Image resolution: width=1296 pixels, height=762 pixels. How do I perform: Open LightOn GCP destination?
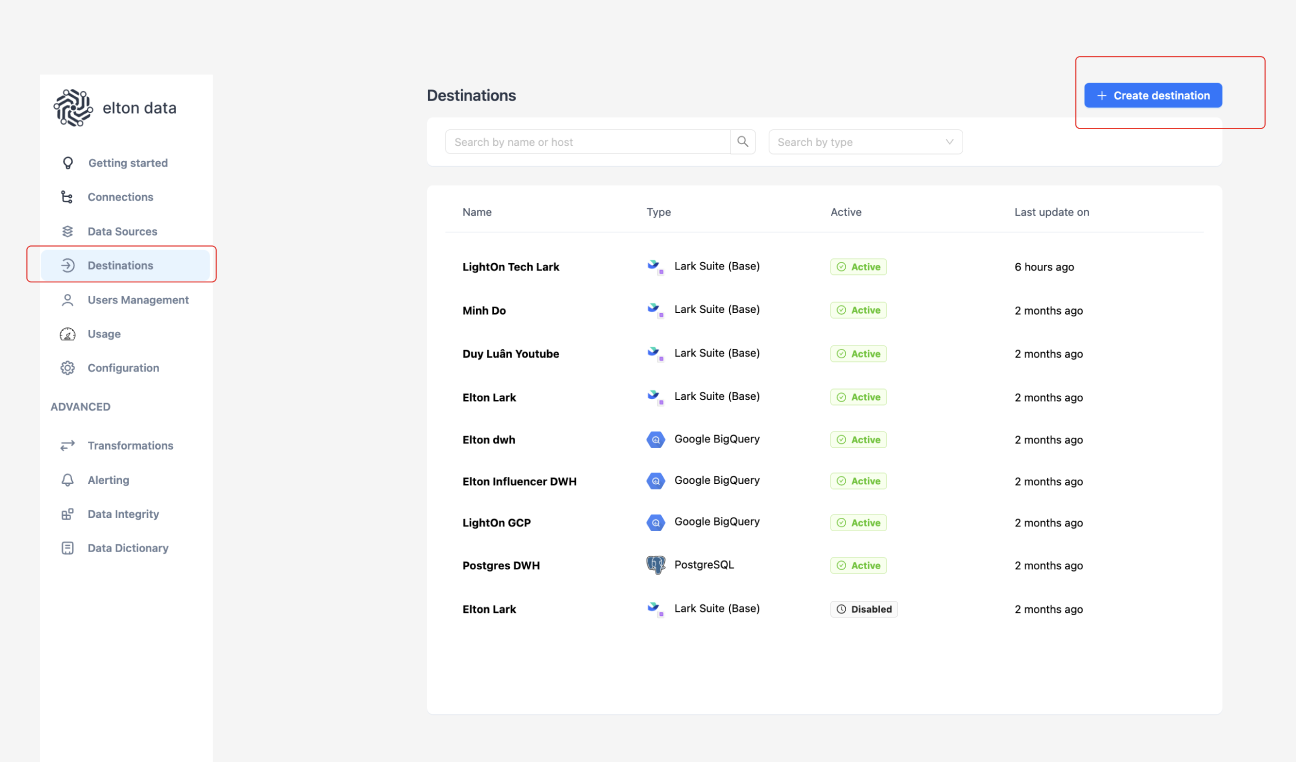coord(497,523)
